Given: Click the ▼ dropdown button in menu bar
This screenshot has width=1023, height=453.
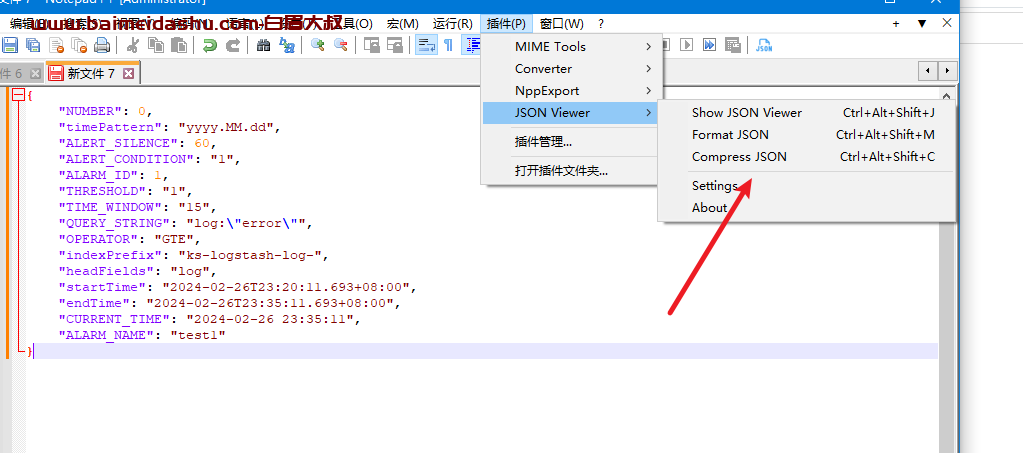Looking at the screenshot, I should pyautogui.click(x=922, y=23).
